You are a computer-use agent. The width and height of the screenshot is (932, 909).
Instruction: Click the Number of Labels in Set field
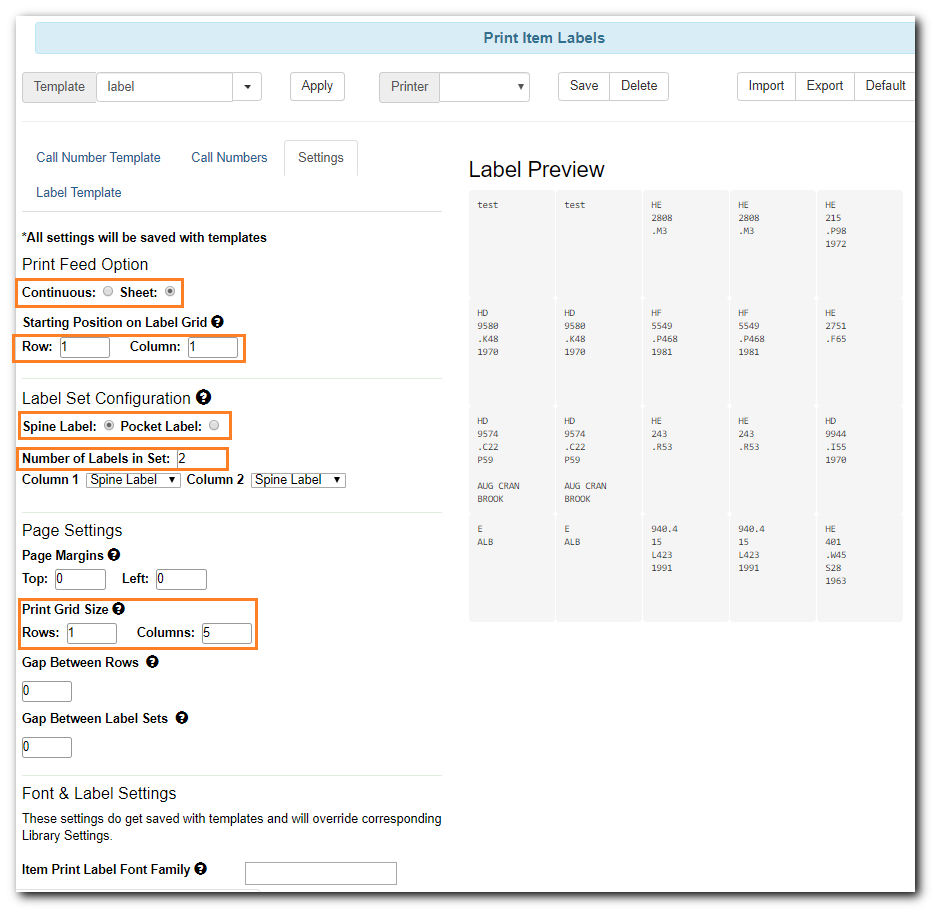click(x=201, y=459)
